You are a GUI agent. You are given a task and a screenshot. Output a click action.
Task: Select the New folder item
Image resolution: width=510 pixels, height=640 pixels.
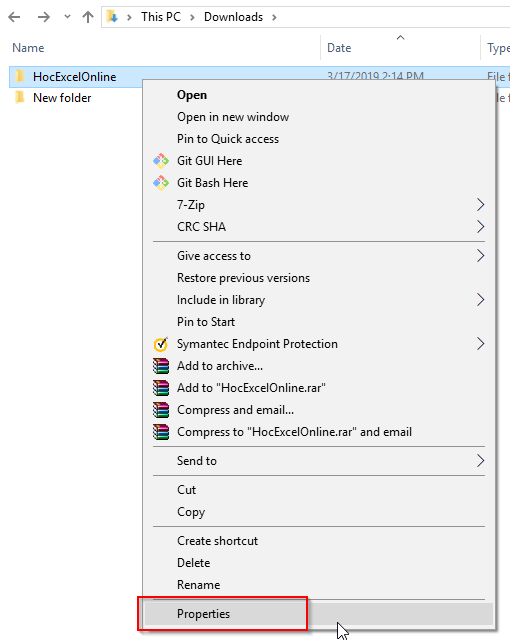click(62, 98)
